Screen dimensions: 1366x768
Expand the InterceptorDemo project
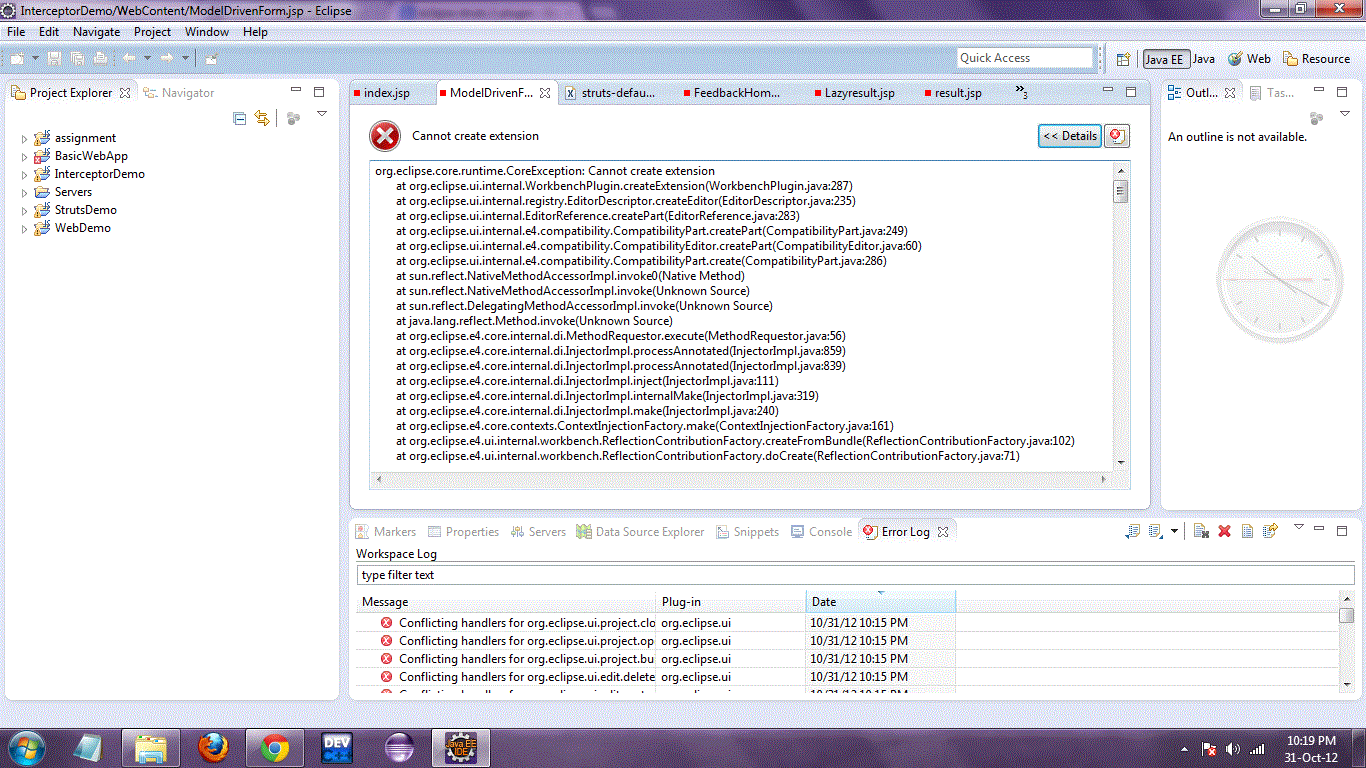25,174
